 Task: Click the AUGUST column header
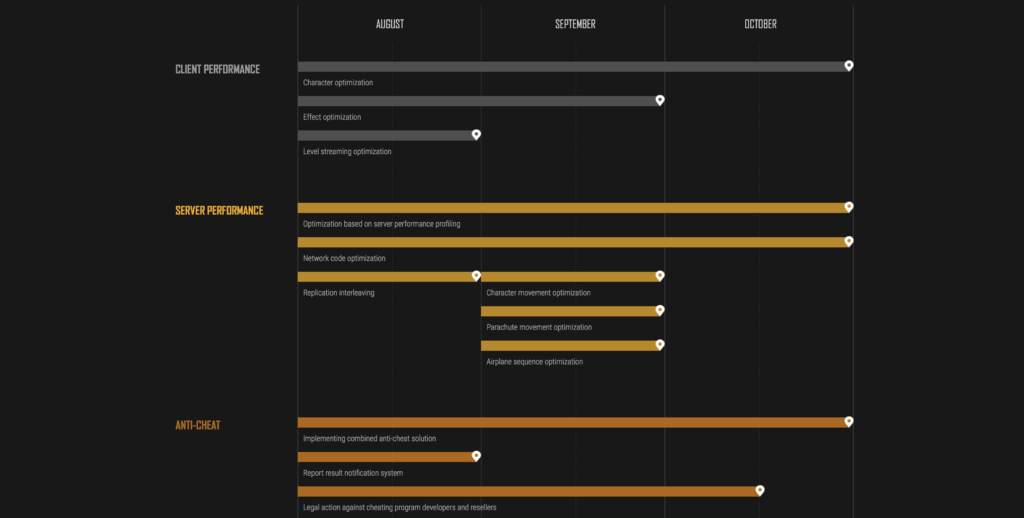[390, 24]
